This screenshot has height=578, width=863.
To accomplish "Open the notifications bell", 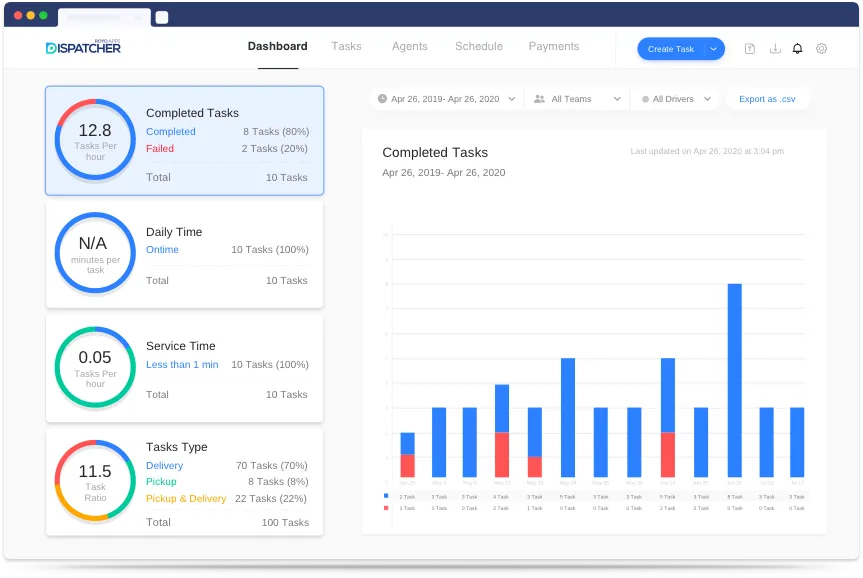I will click(x=797, y=47).
